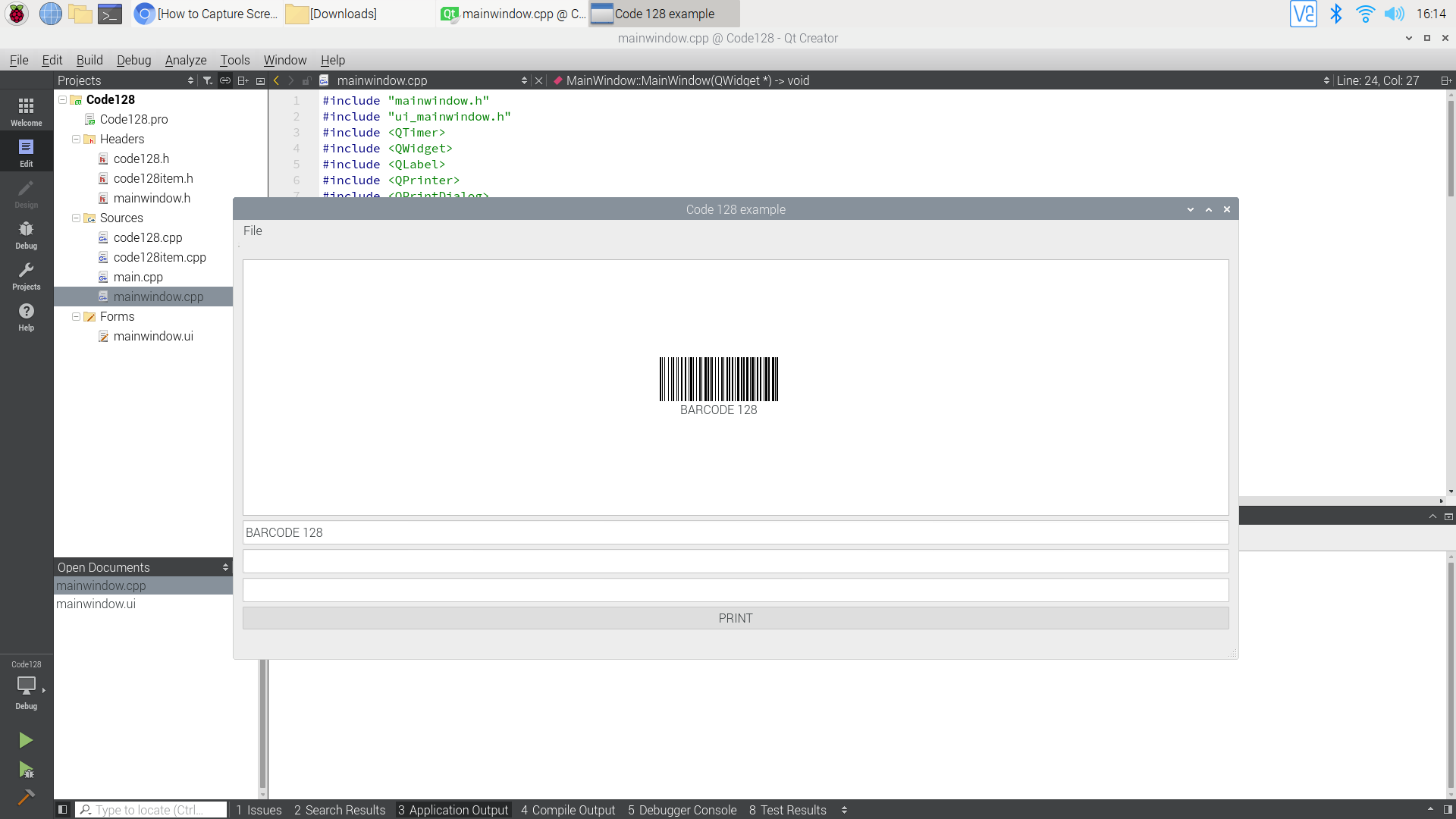Open the Welcome mode
The image size is (1456, 819).
pyautogui.click(x=26, y=111)
